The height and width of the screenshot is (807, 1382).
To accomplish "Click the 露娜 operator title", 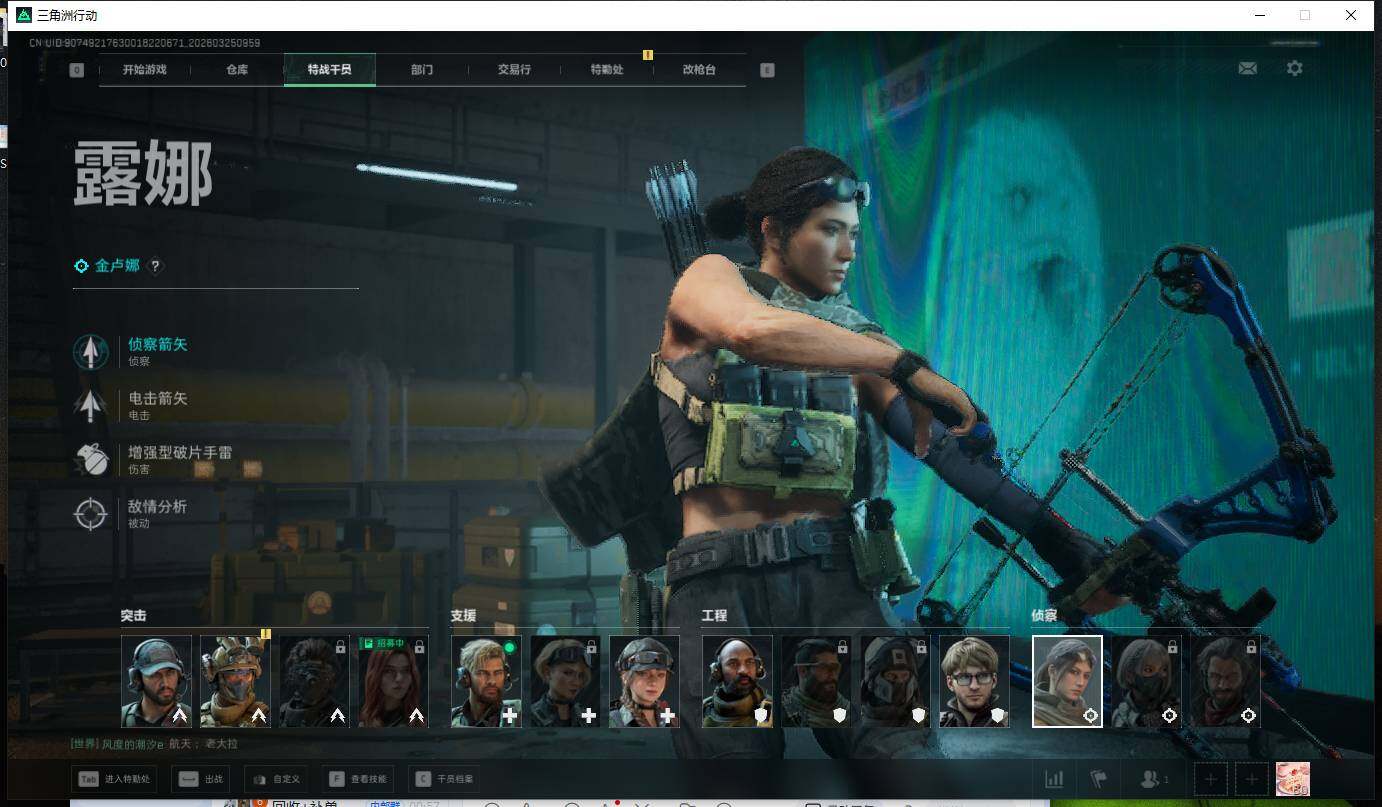I will pos(143,174).
